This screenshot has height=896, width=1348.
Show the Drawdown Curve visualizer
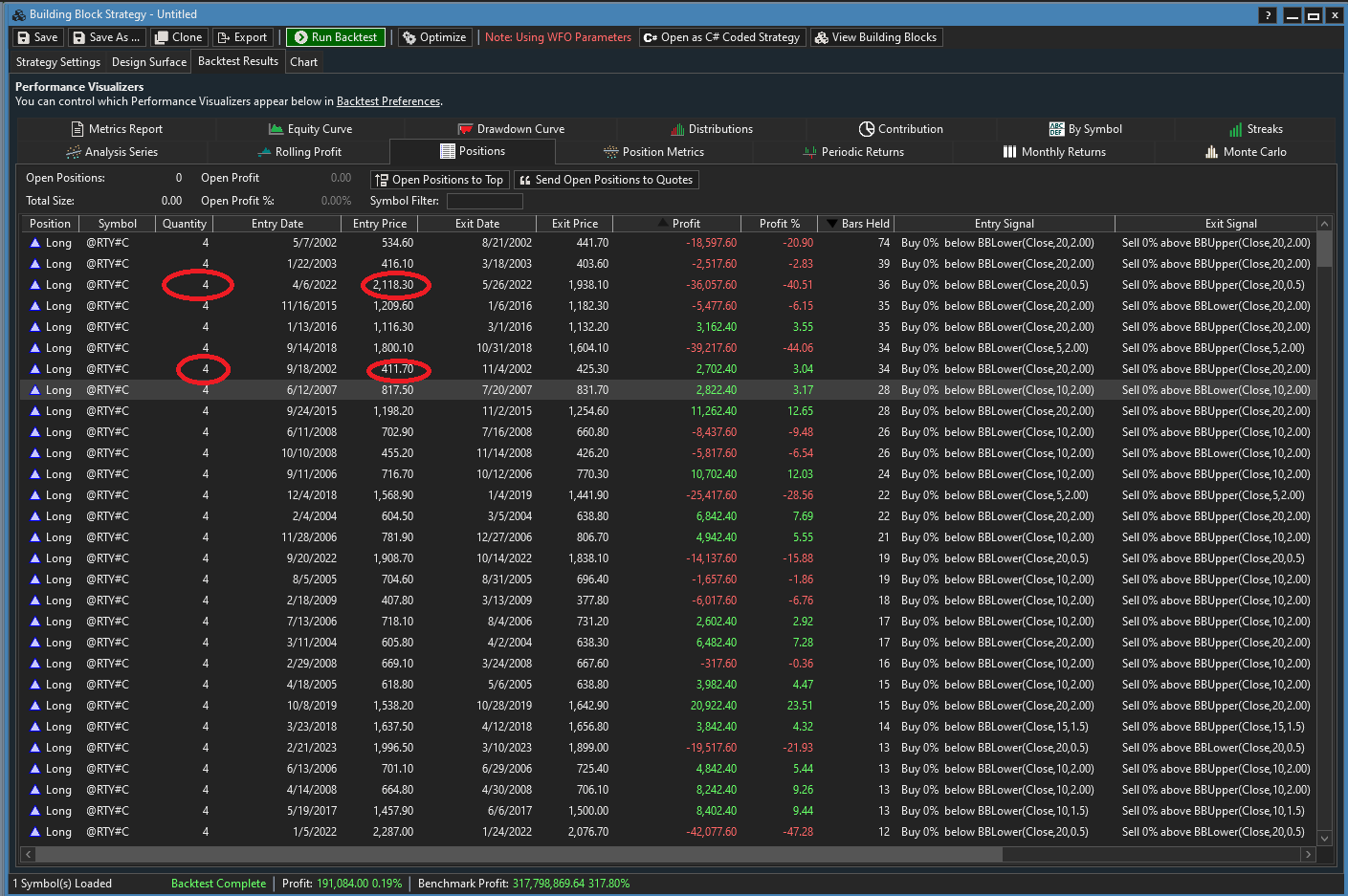(511, 129)
